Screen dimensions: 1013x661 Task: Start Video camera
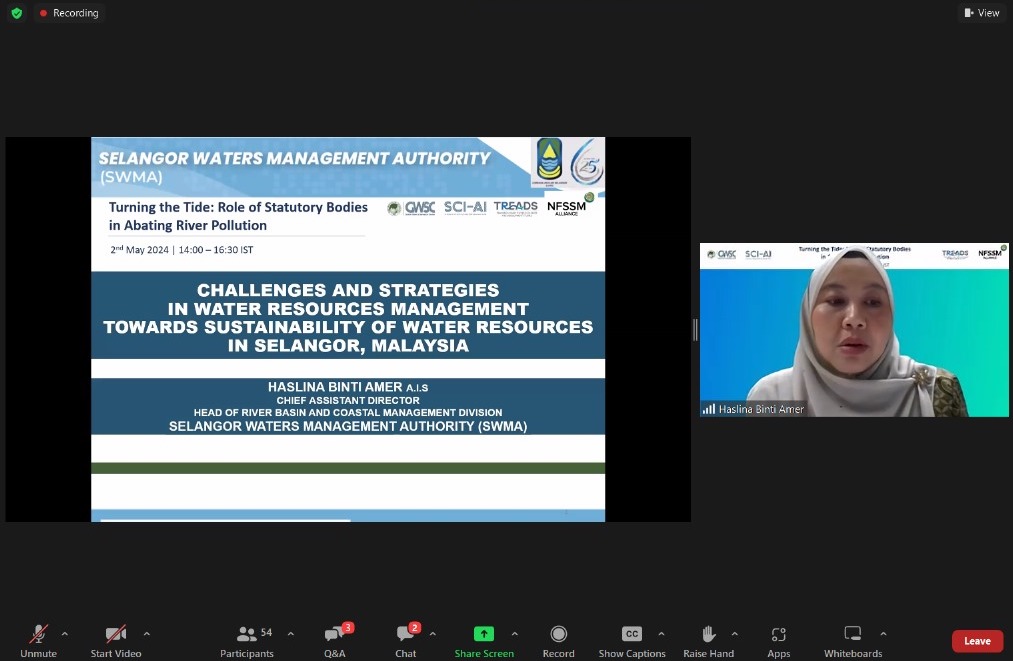coord(116,641)
